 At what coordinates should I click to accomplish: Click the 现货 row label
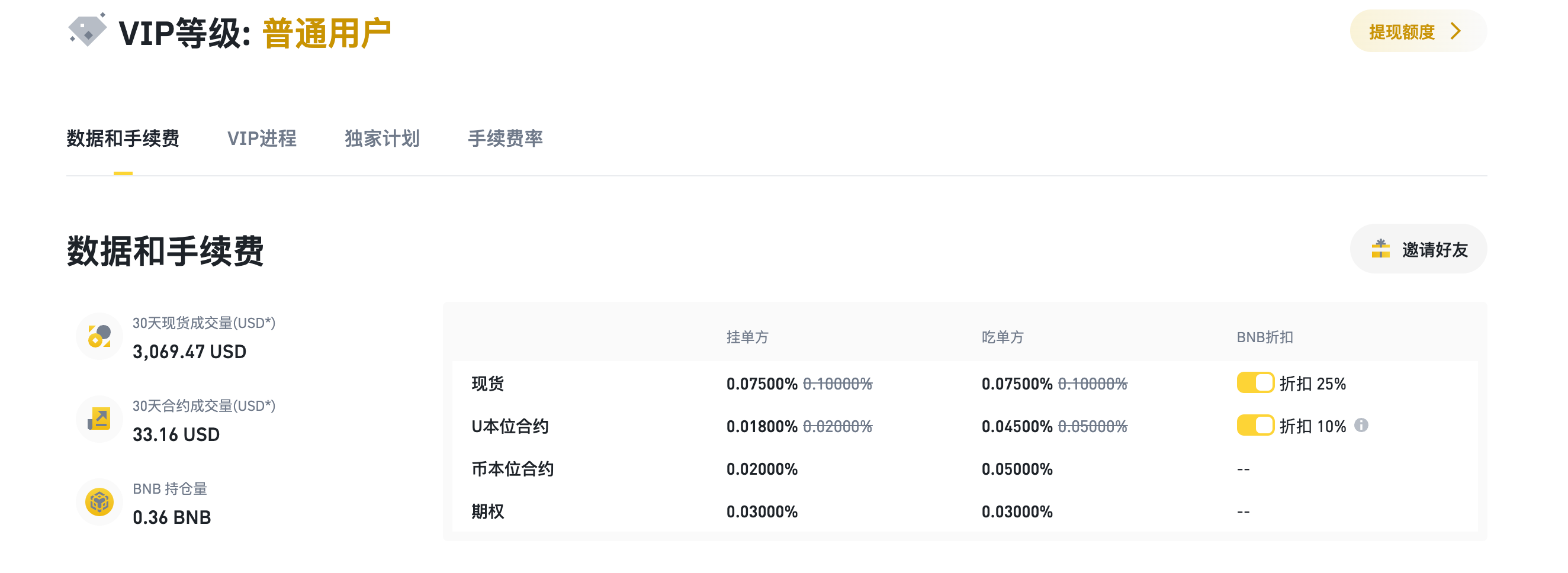point(487,384)
